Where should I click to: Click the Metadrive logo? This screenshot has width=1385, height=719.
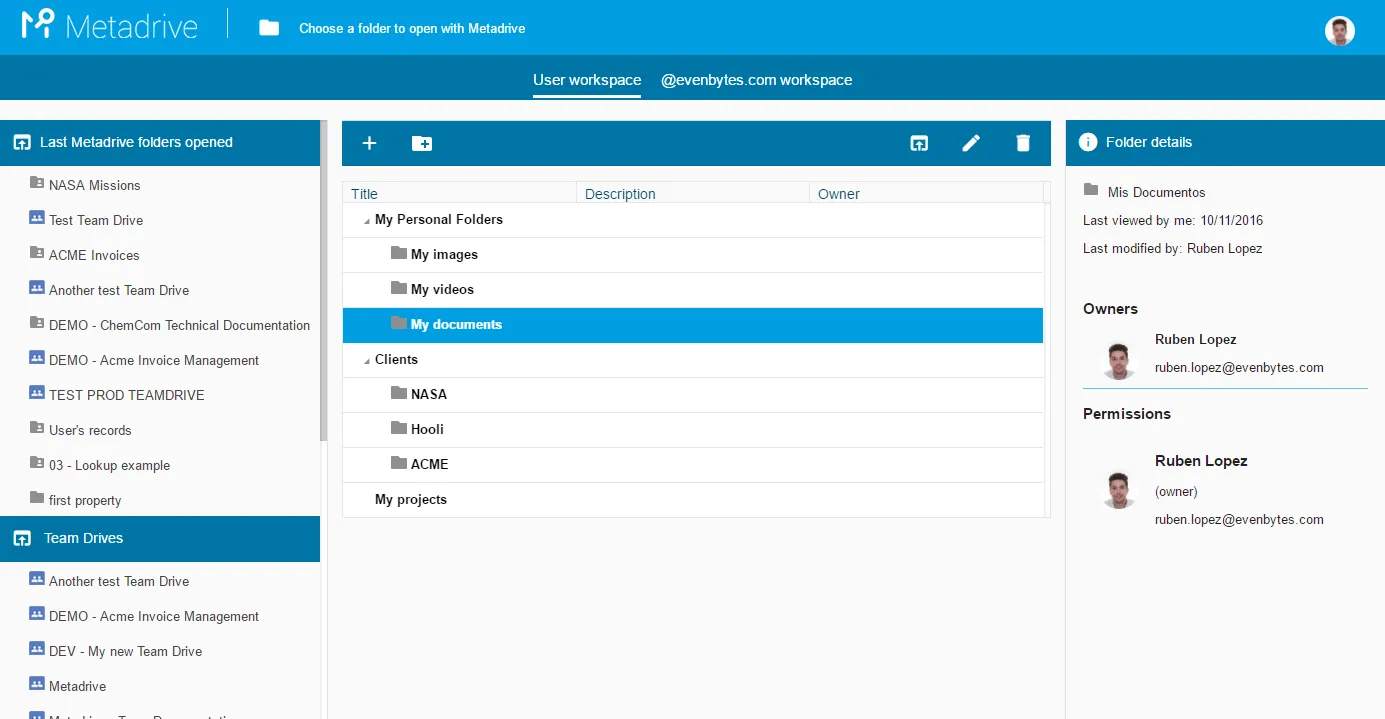click(110, 24)
